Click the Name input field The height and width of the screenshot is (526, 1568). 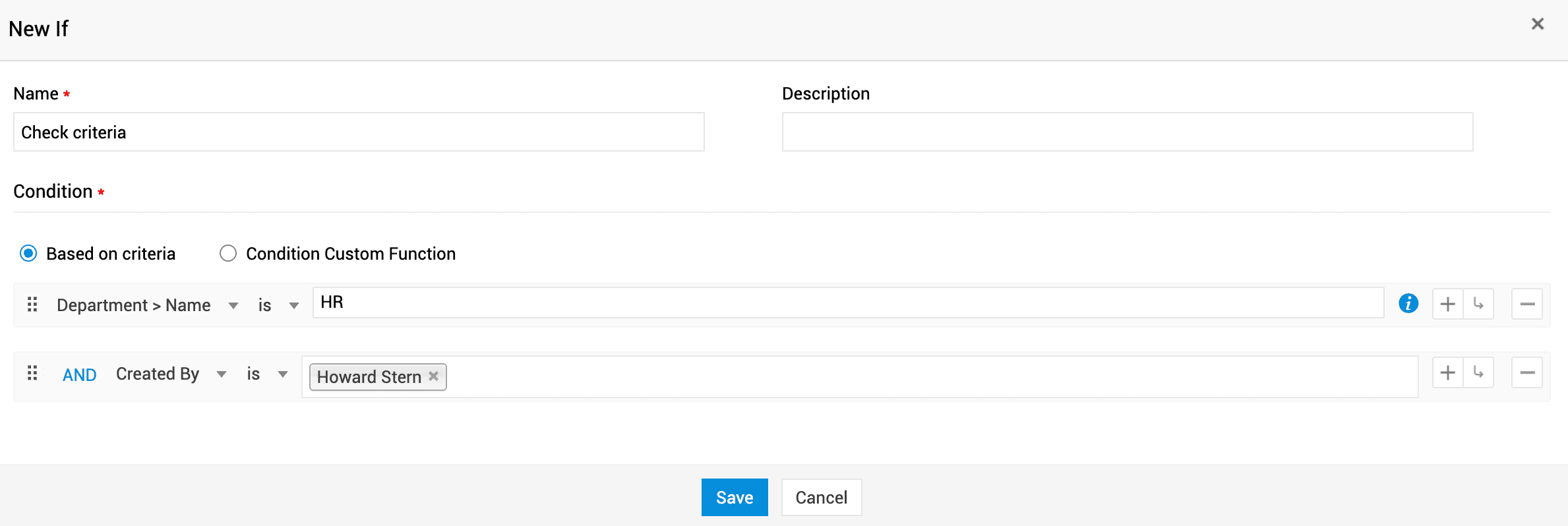[x=359, y=132]
